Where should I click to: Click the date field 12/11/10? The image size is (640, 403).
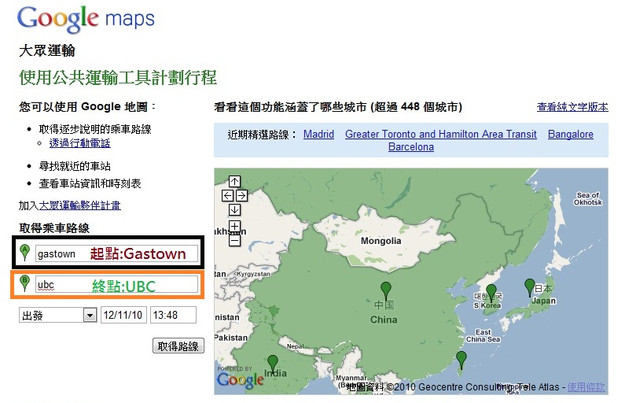[x=123, y=315]
